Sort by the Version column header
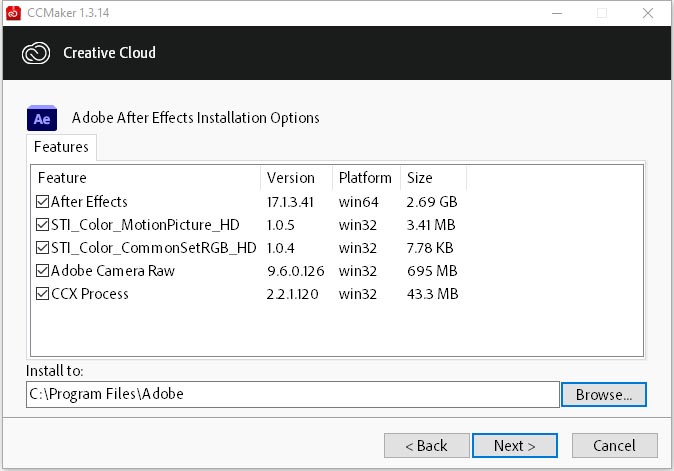Viewport: 674px width, 471px height. [x=296, y=178]
